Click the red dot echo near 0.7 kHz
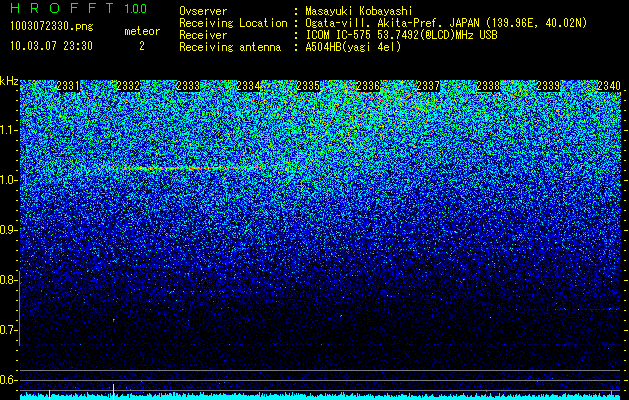The height and width of the screenshot is (400, 629). click(x=114, y=321)
